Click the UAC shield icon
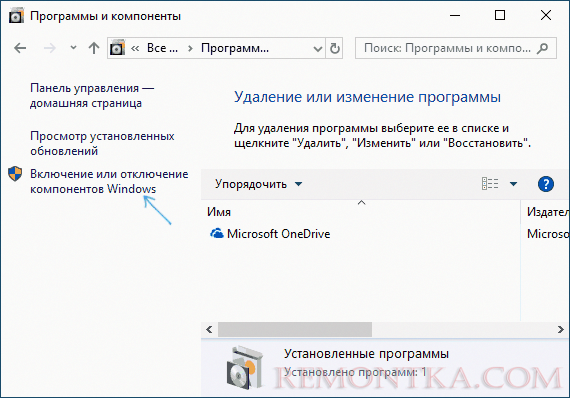Screen dimensions: 570x398 15,174
